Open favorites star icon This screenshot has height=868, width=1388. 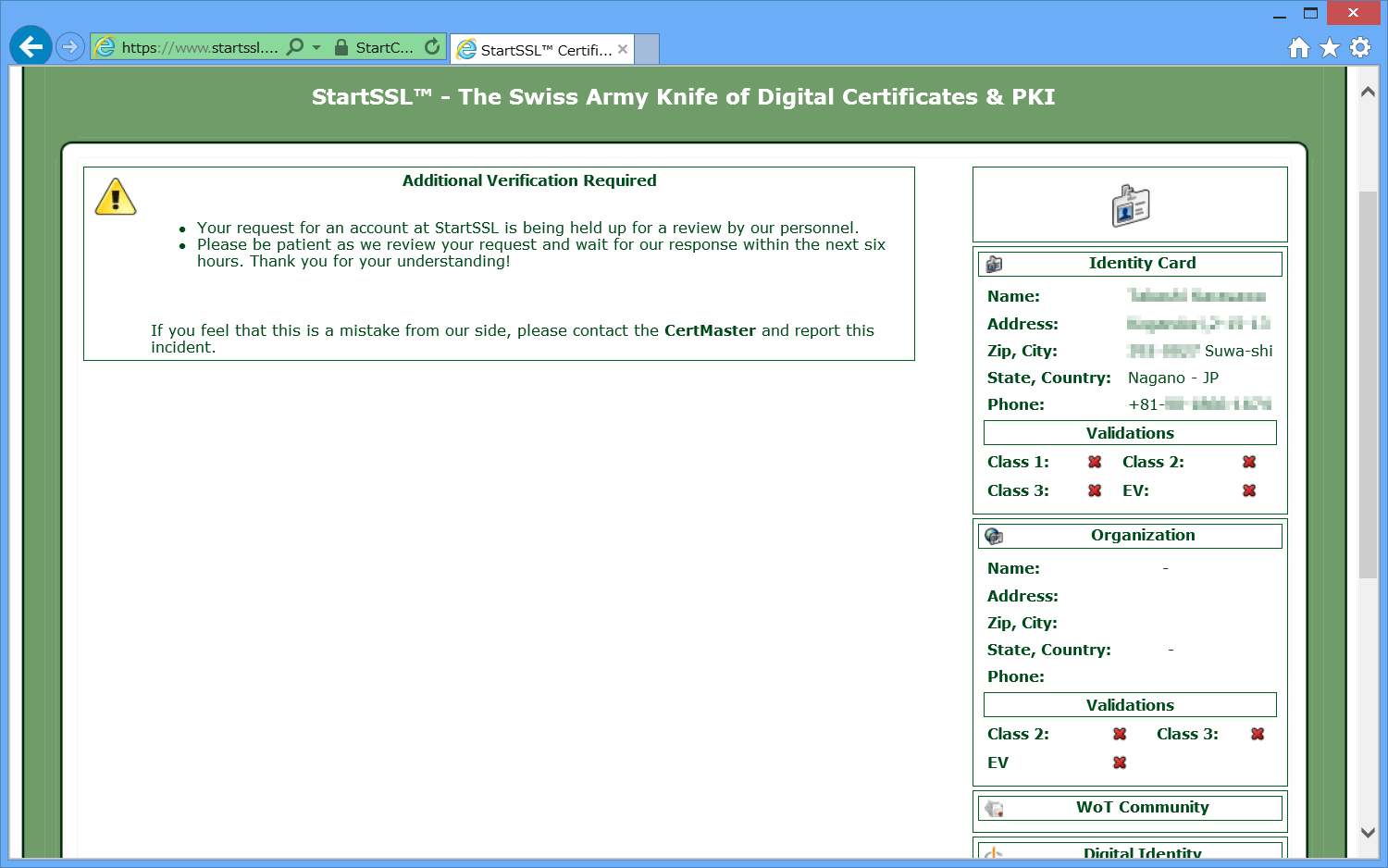tap(1330, 48)
